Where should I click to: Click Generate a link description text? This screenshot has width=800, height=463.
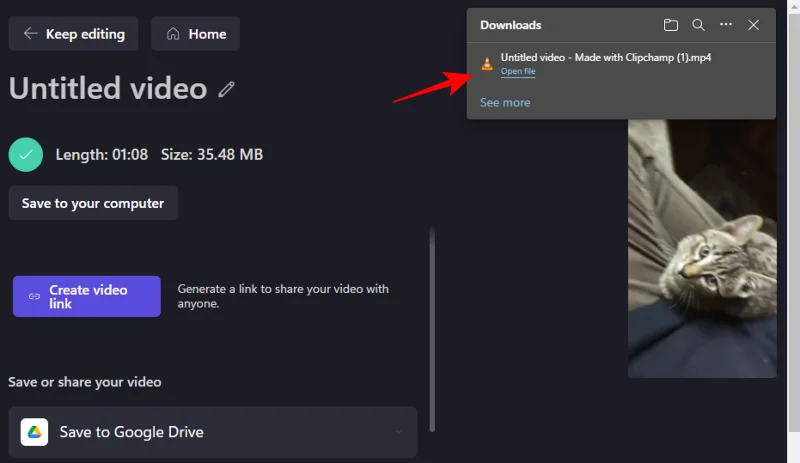click(283, 296)
